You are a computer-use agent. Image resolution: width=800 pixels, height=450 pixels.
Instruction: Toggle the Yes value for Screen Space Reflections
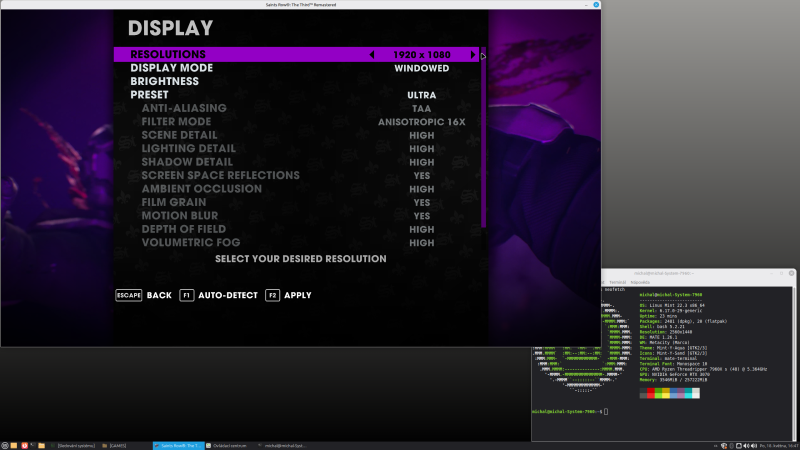(x=421, y=176)
